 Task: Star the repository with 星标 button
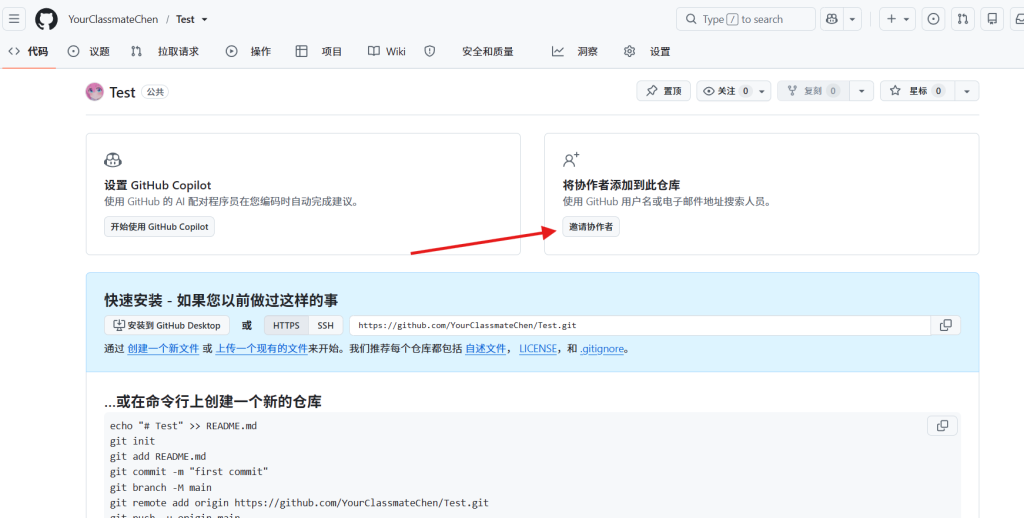point(918,91)
